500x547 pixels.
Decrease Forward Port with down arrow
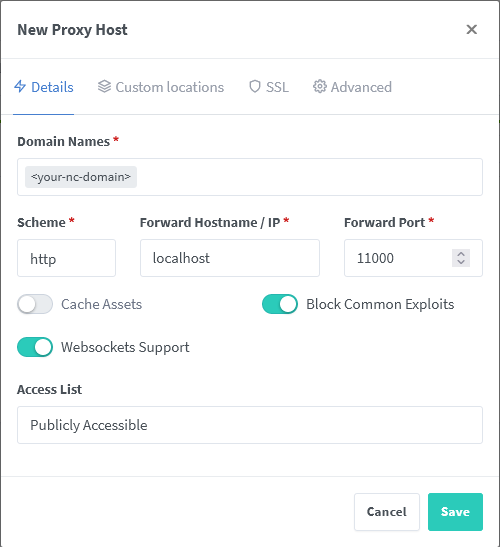pyautogui.click(x=461, y=262)
